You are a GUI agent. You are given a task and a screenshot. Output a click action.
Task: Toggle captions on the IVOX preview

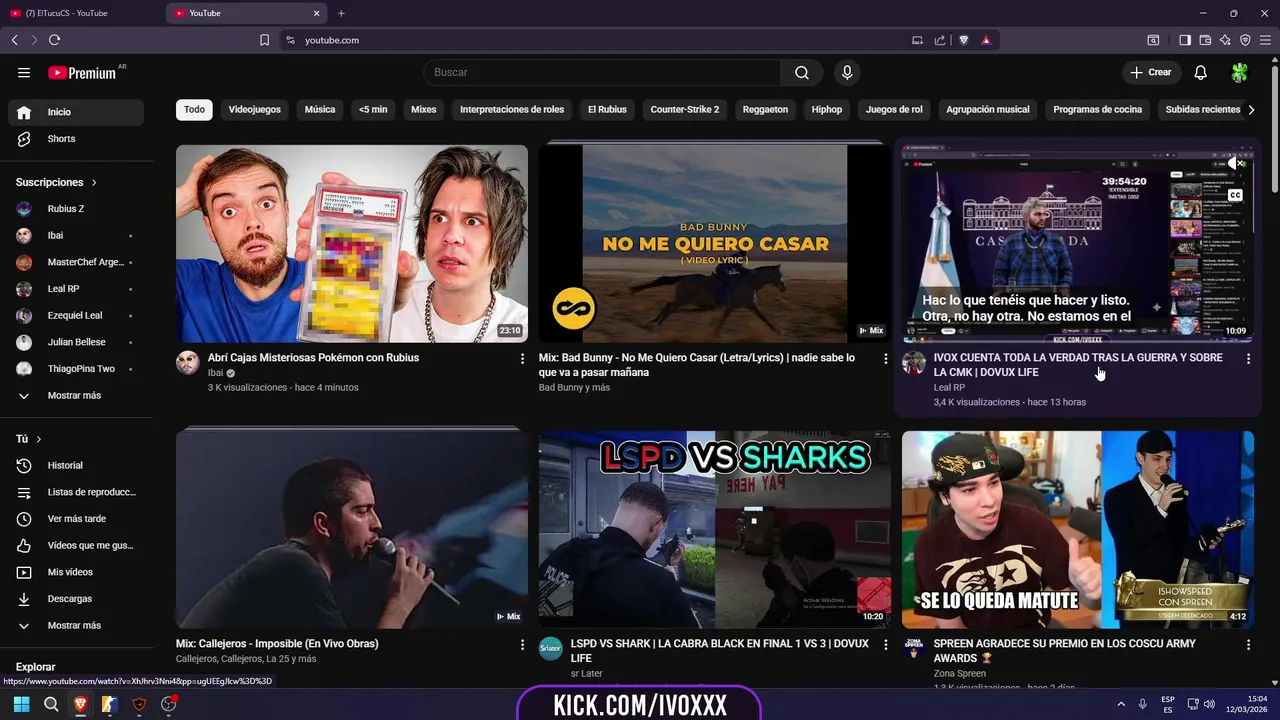point(1235,195)
